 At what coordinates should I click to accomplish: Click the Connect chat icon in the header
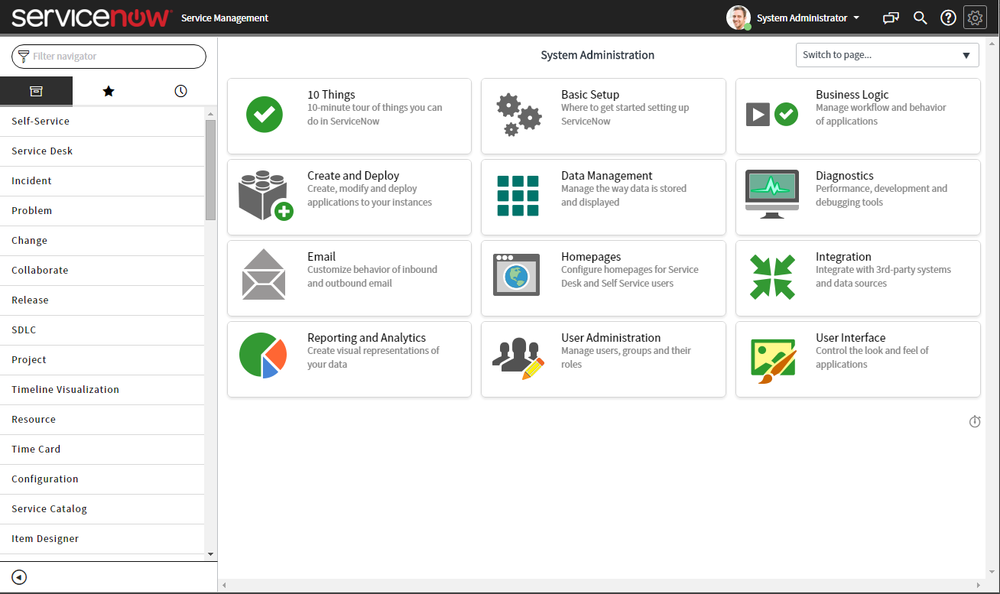(890, 17)
